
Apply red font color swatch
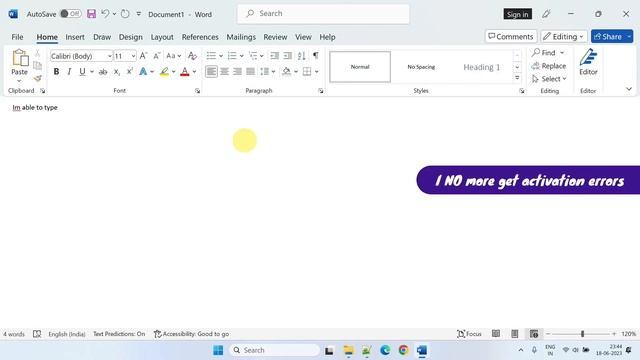tap(185, 72)
